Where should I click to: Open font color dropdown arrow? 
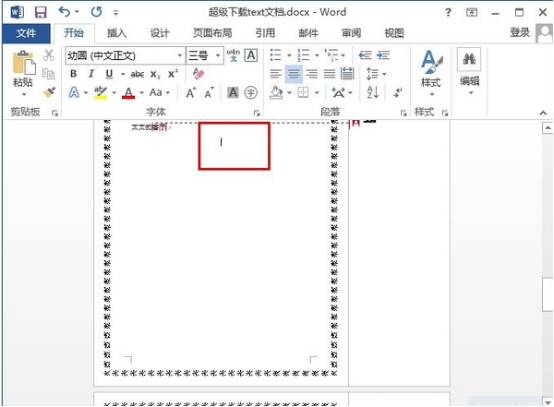142,93
